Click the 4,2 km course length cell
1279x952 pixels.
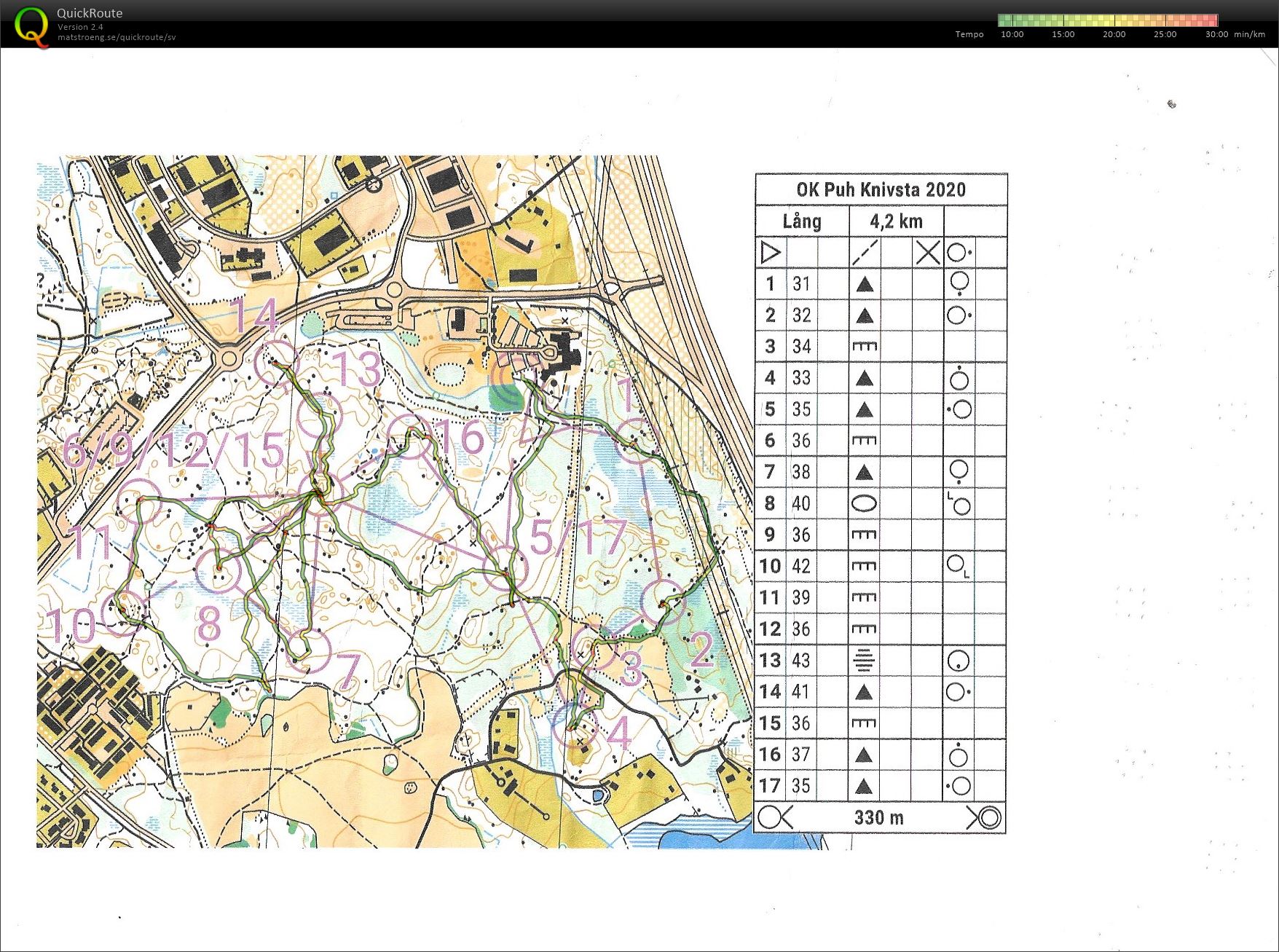896,221
